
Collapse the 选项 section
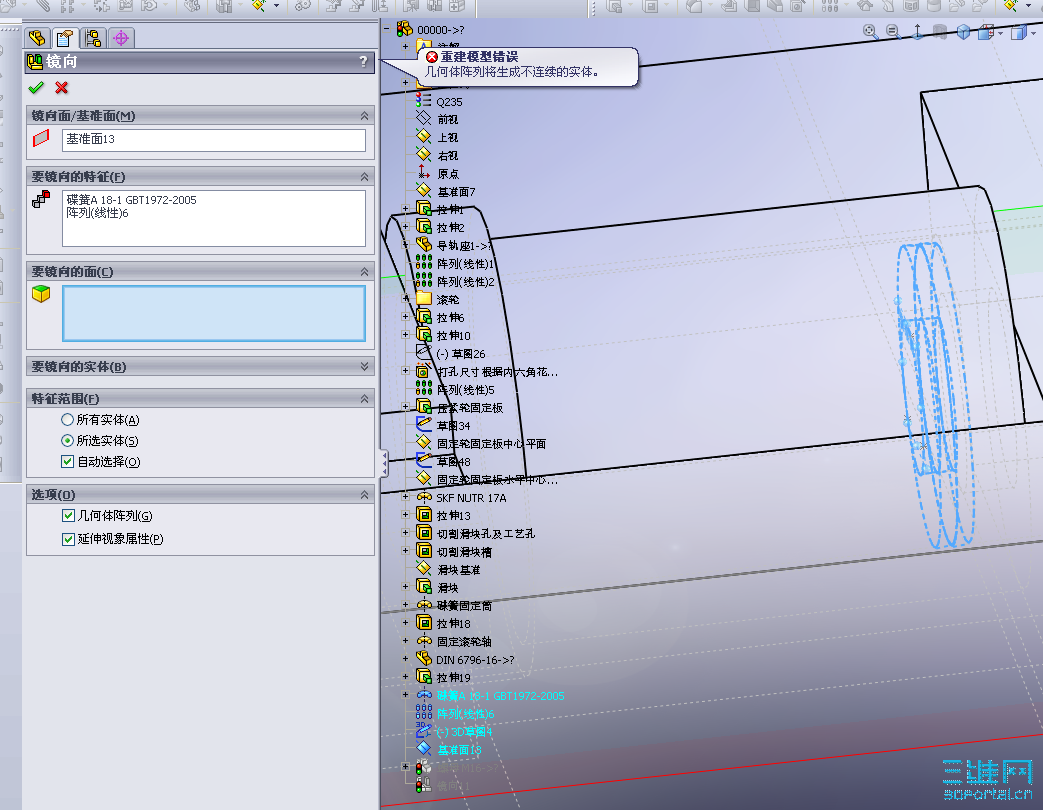365,495
